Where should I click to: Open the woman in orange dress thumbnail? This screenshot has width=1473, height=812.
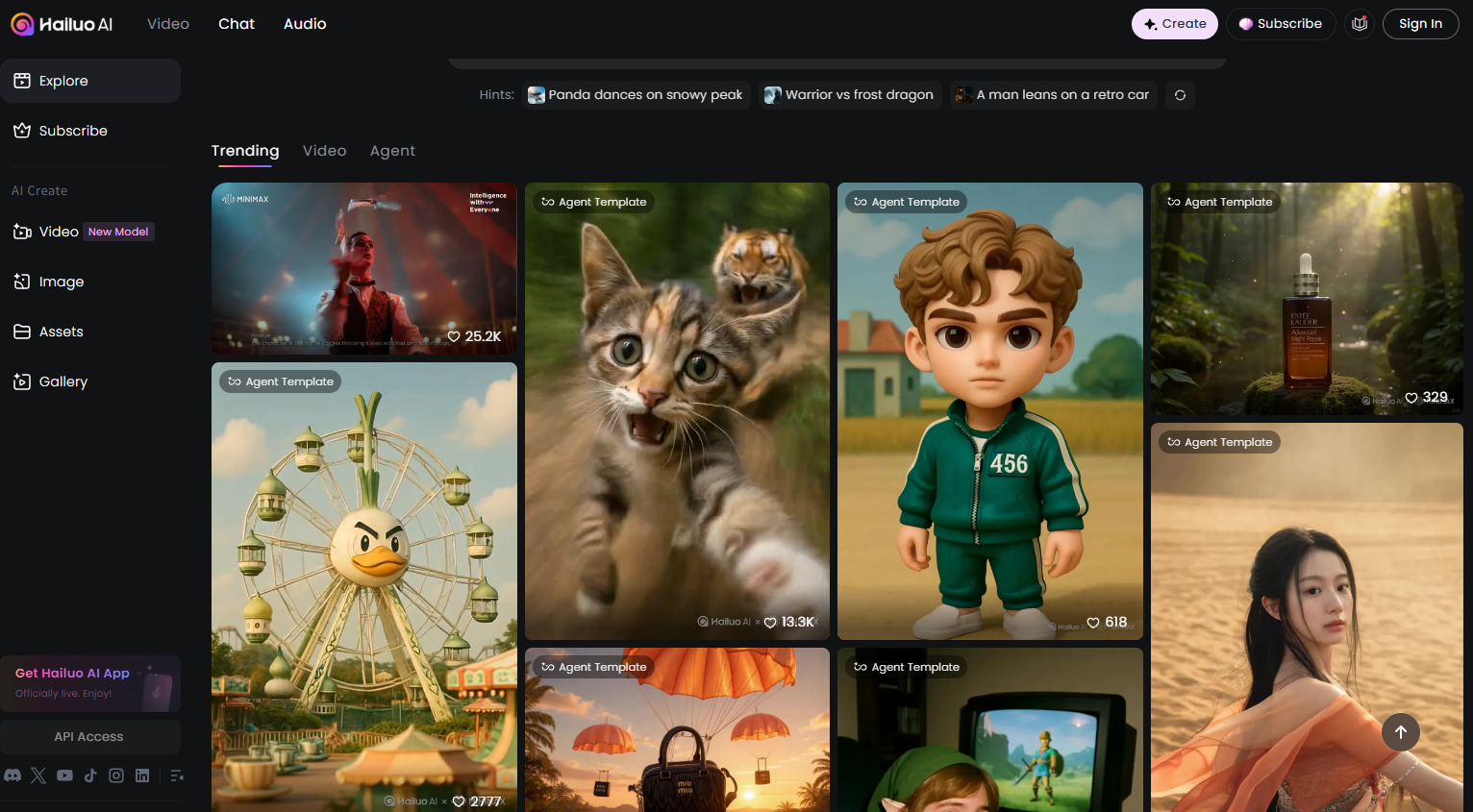pyautogui.click(x=1307, y=617)
